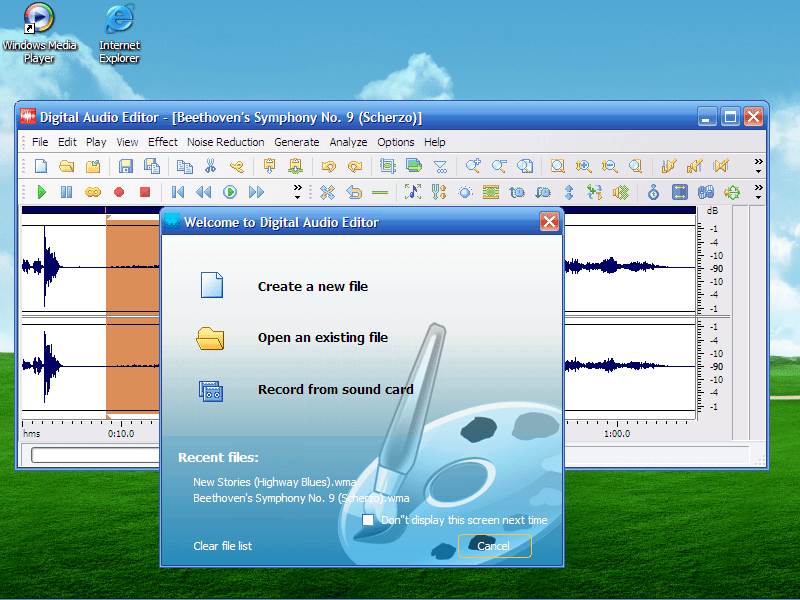Click the Pause playback button
800x600 pixels.
pos(66,192)
